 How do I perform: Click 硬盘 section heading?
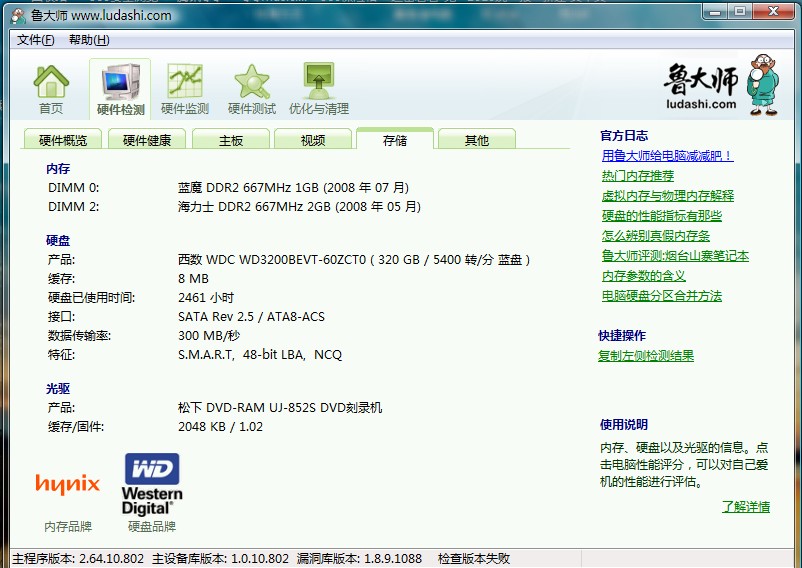58,240
